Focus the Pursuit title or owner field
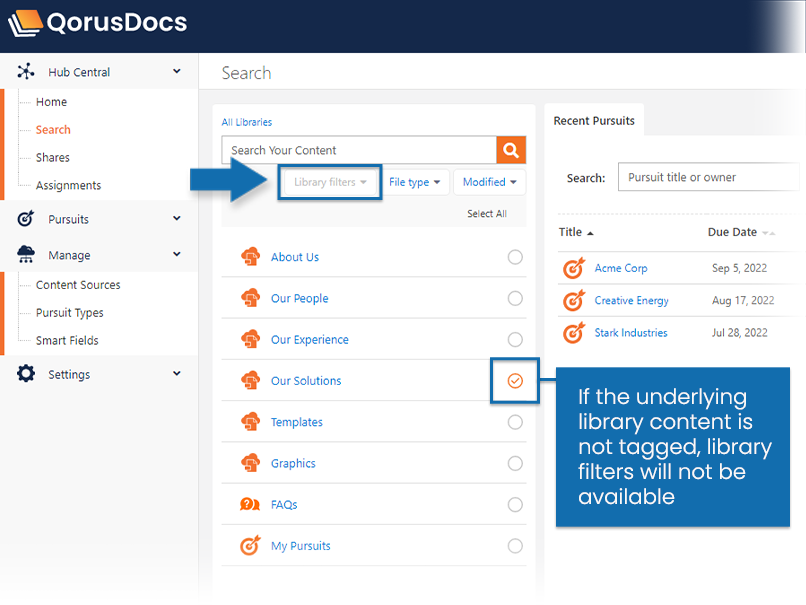The width and height of the screenshot is (806, 605). click(709, 177)
